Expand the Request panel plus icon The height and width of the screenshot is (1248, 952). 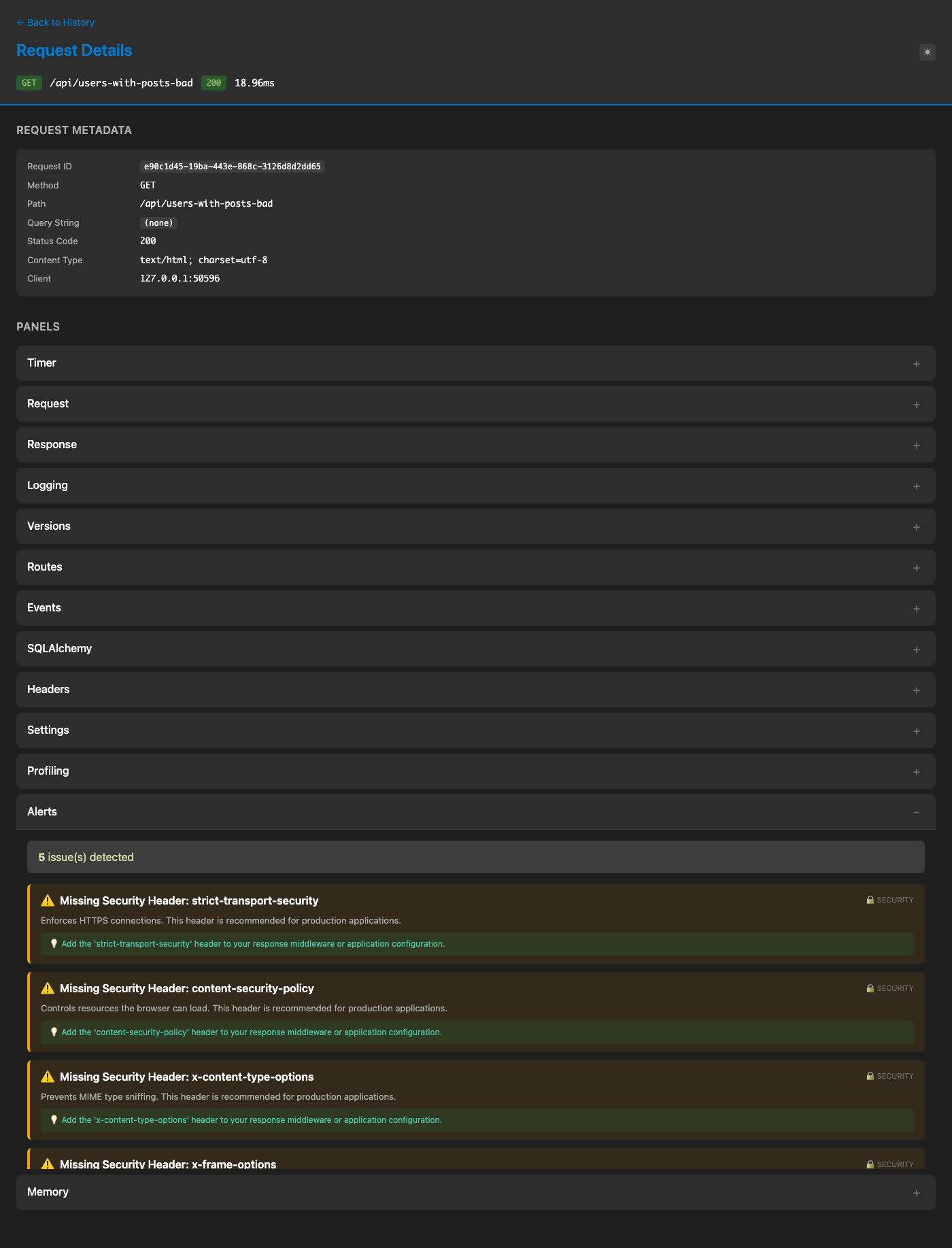(916, 405)
